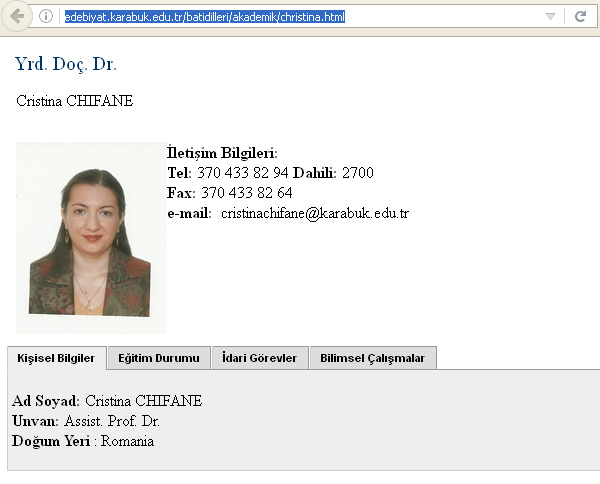Reload the page with the refresh icon
This screenshot has width=600, height=484.
(580, 16)
